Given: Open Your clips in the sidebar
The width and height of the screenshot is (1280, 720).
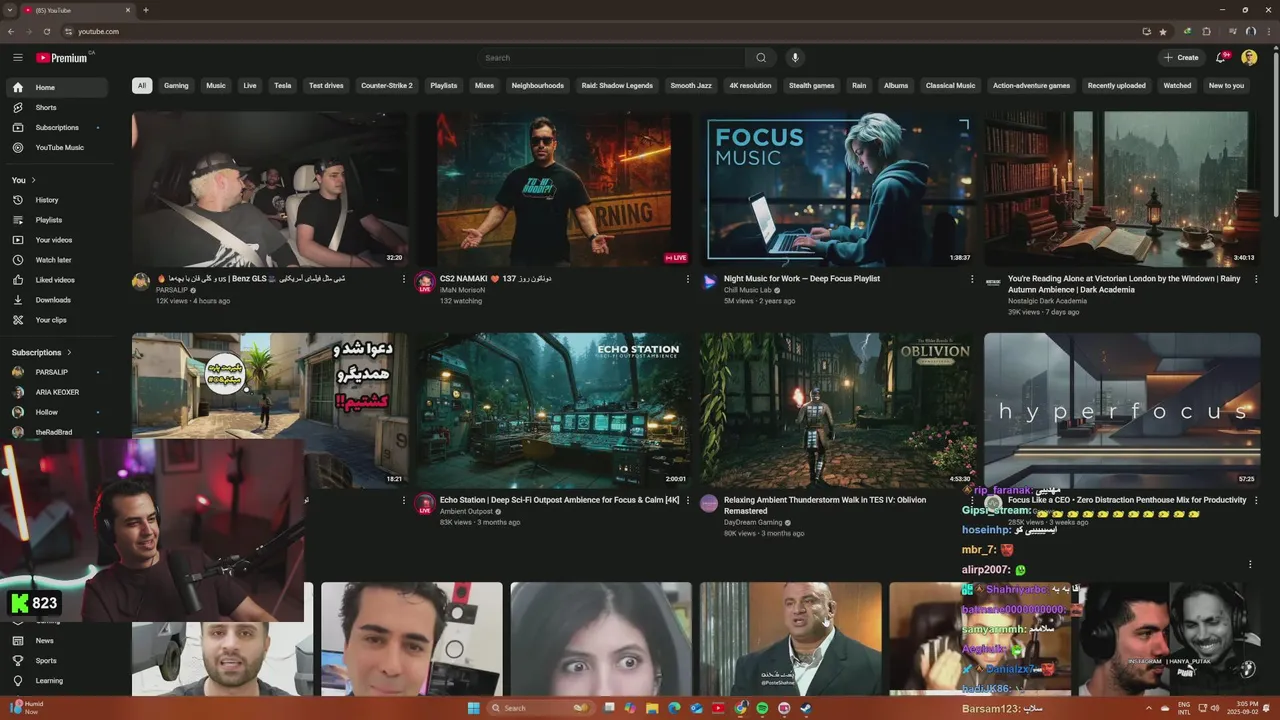Looking at the screenshot, I should click(x=58, y=320).
